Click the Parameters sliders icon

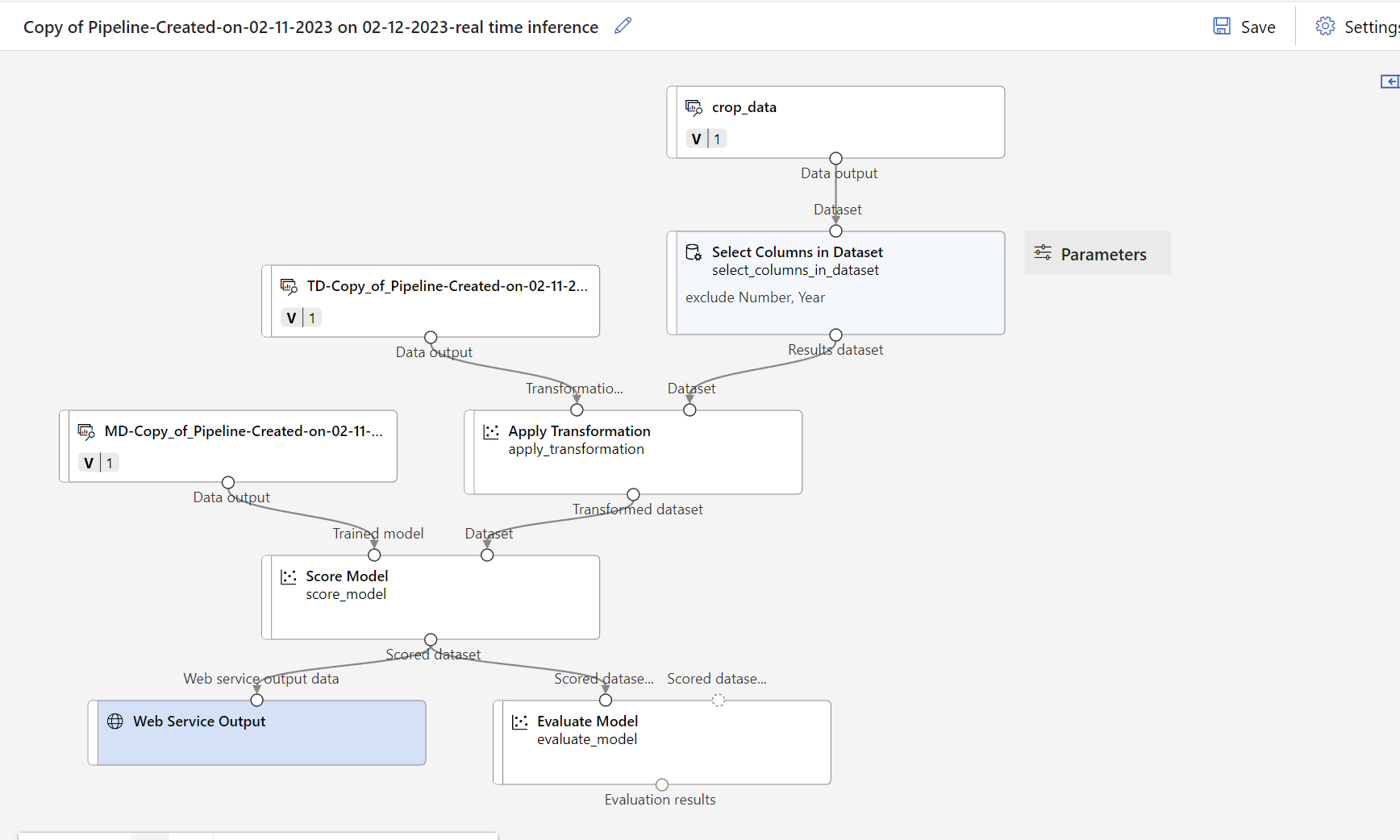pyautogui.click(x=1043, y=253)
